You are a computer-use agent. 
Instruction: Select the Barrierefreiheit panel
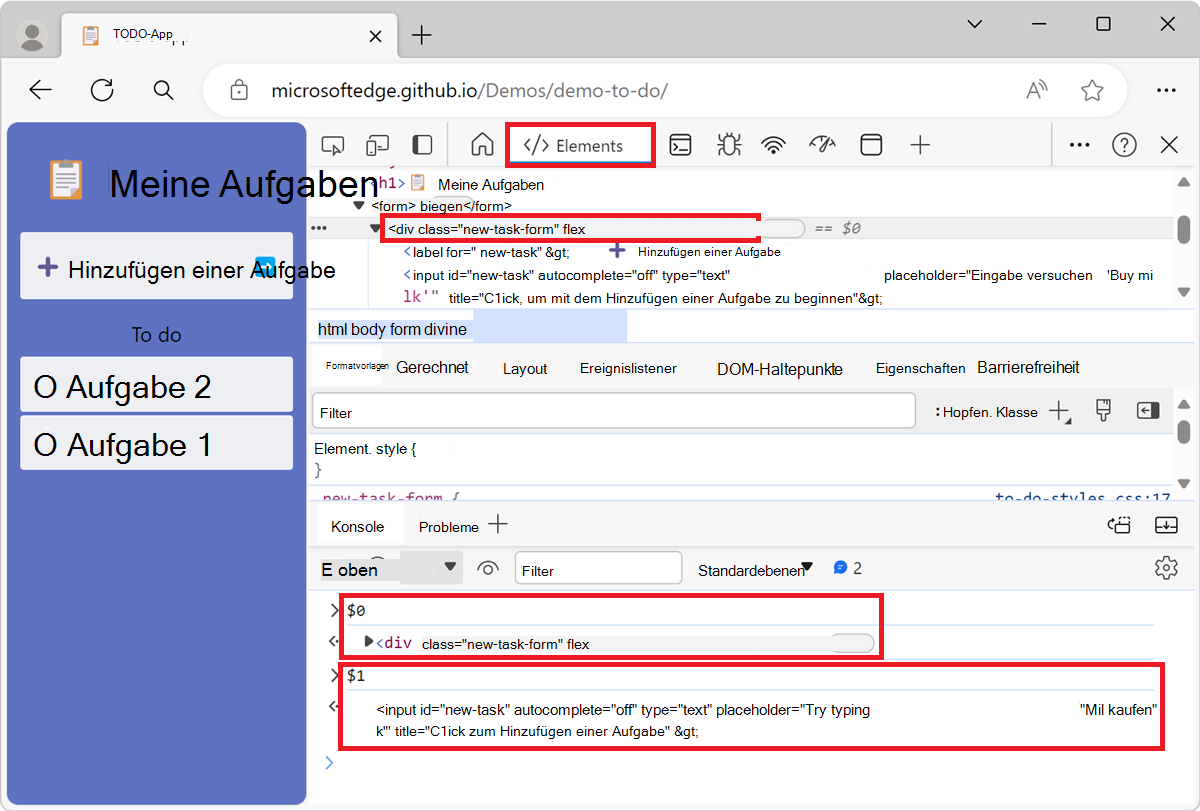pos(1030,367)
